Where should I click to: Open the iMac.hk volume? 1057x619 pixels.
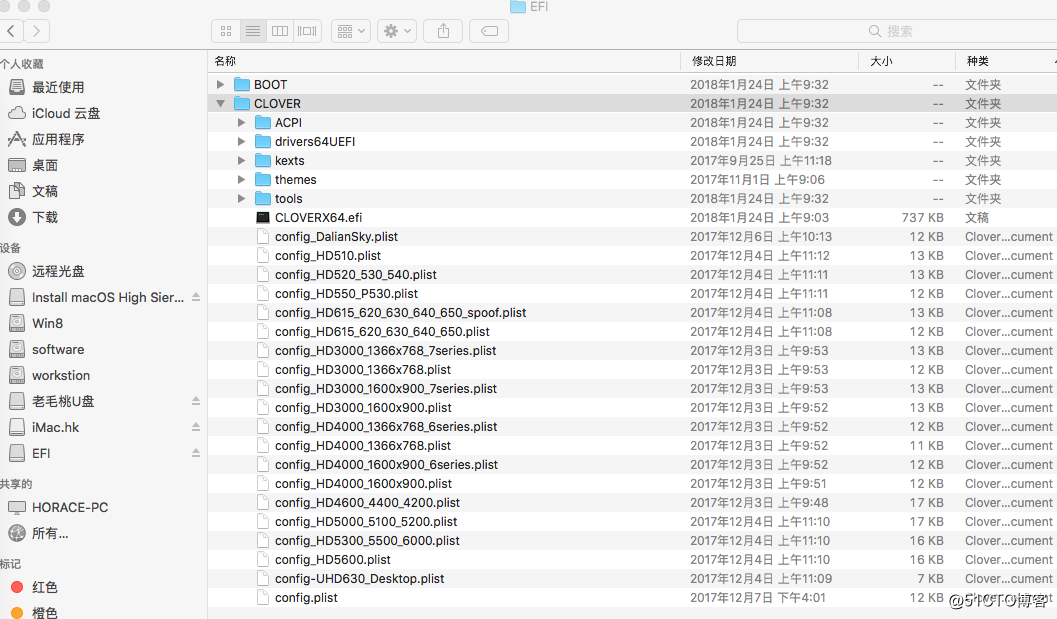(x=55, y=428)
